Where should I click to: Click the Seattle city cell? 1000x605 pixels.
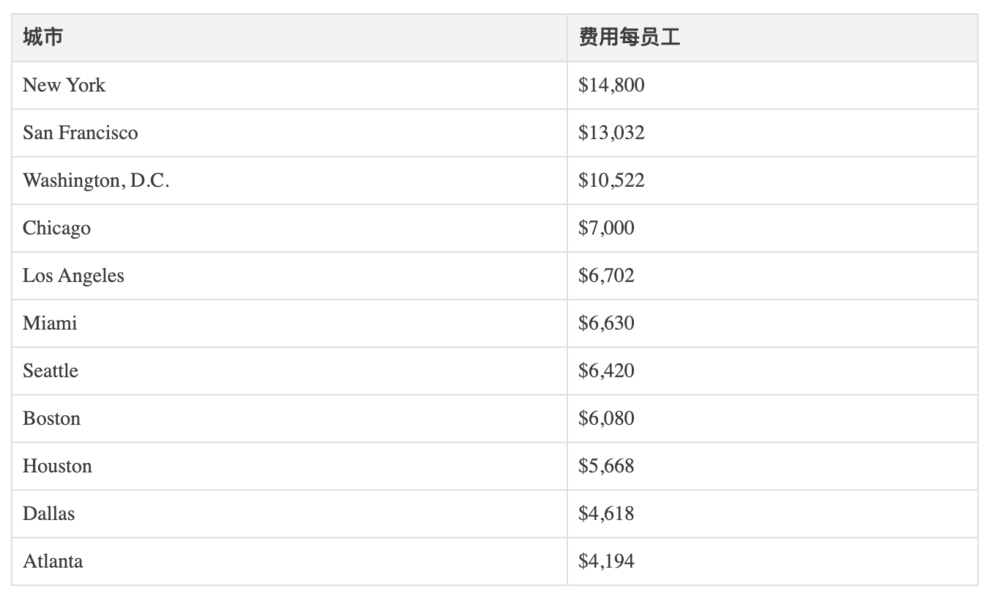coord(51,371)
